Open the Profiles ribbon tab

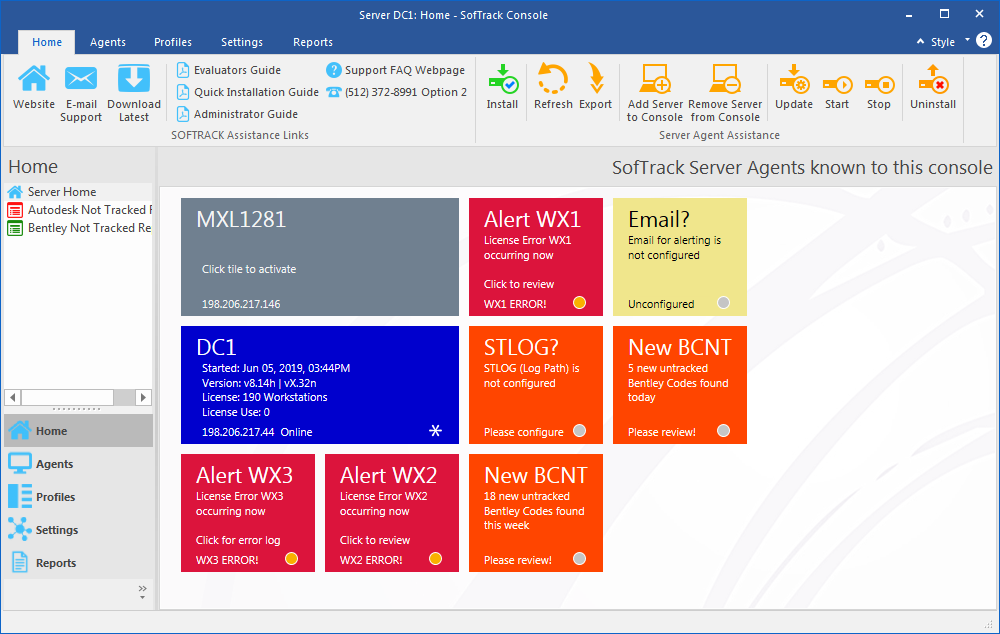click(173, 42)
